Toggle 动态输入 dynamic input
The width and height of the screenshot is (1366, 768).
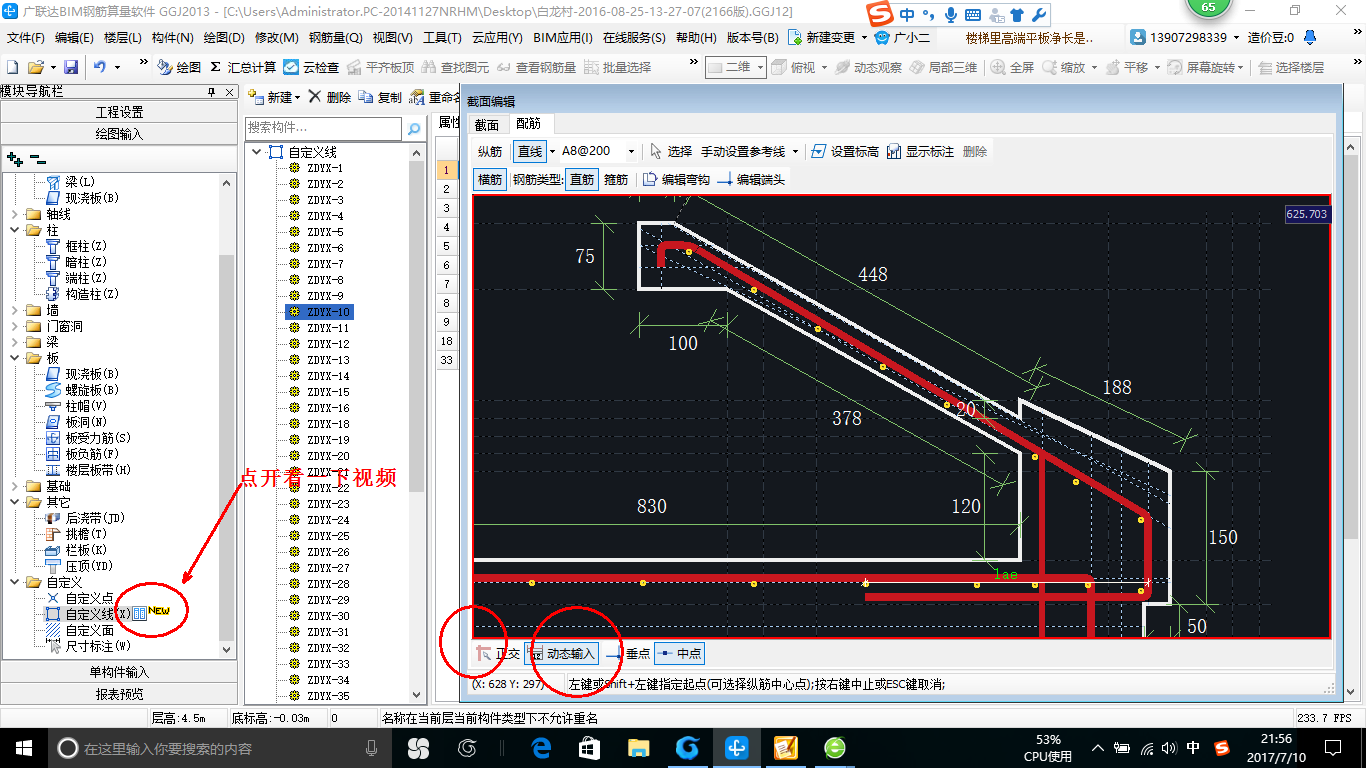click(561, 653)
